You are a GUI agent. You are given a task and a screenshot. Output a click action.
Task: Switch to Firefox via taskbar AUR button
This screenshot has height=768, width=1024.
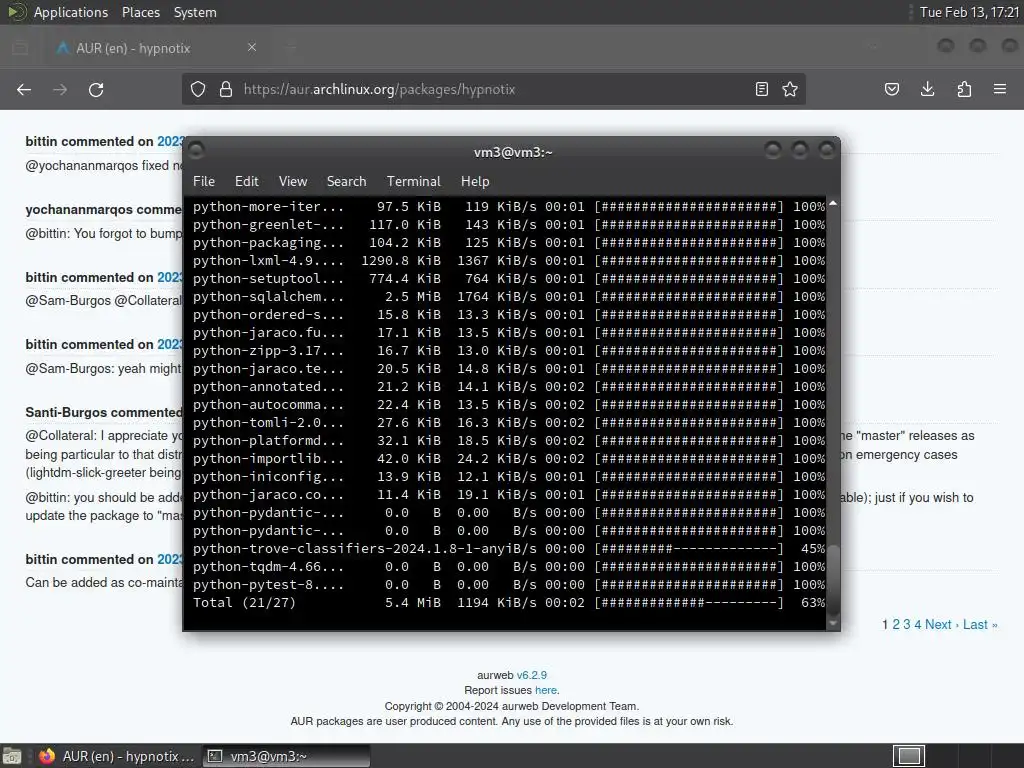pos(116,756)
